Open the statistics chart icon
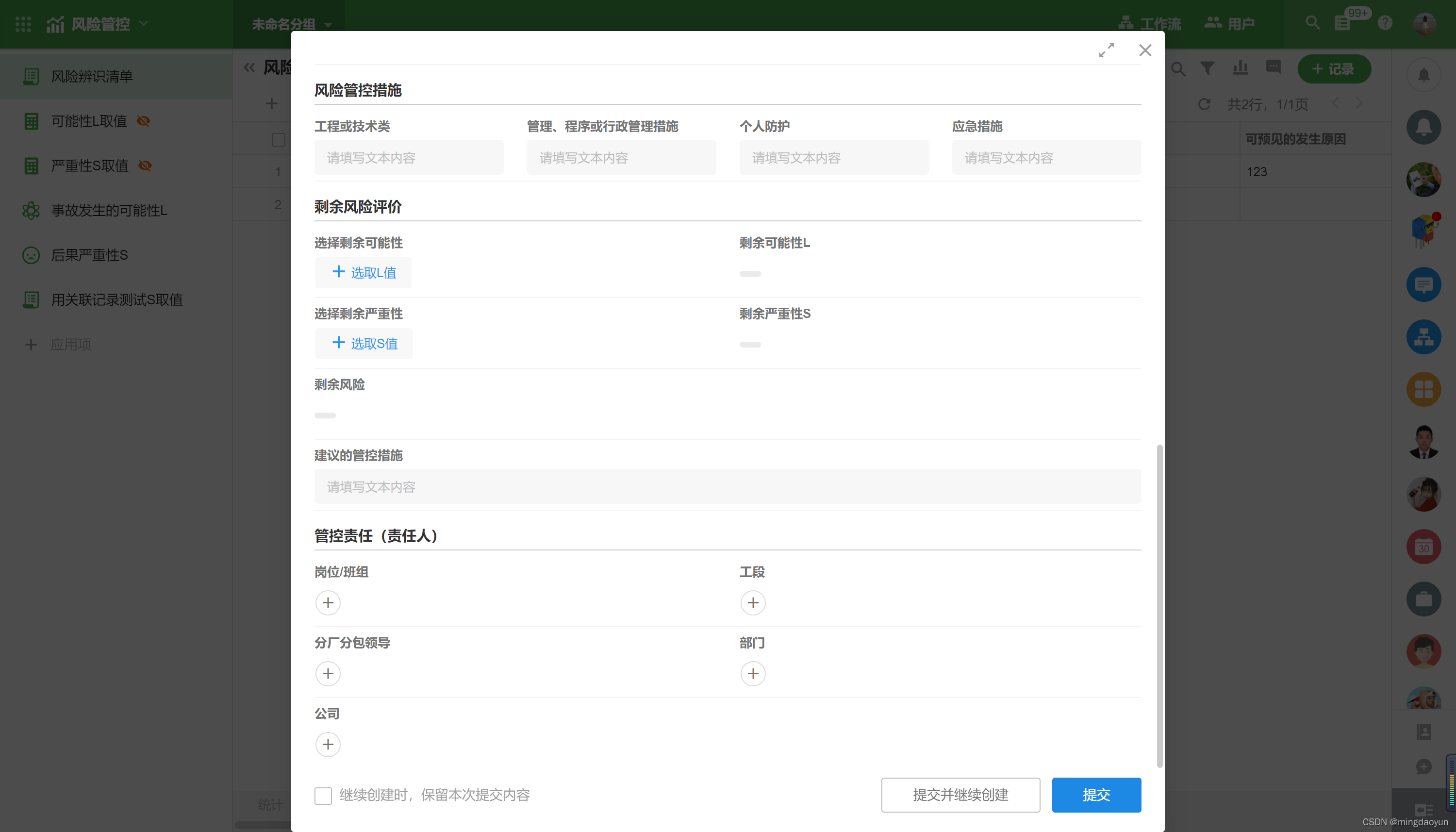Screen dimensions: 1456x832 (1240, 68)
